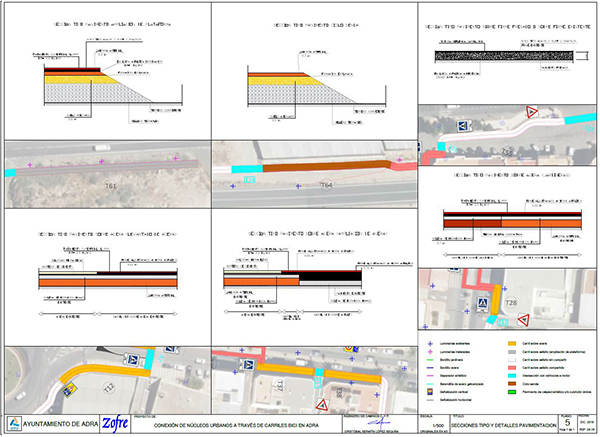Pick the white unshared asphalt legend swatch
600x437 pixels.
tap(512, 360)
